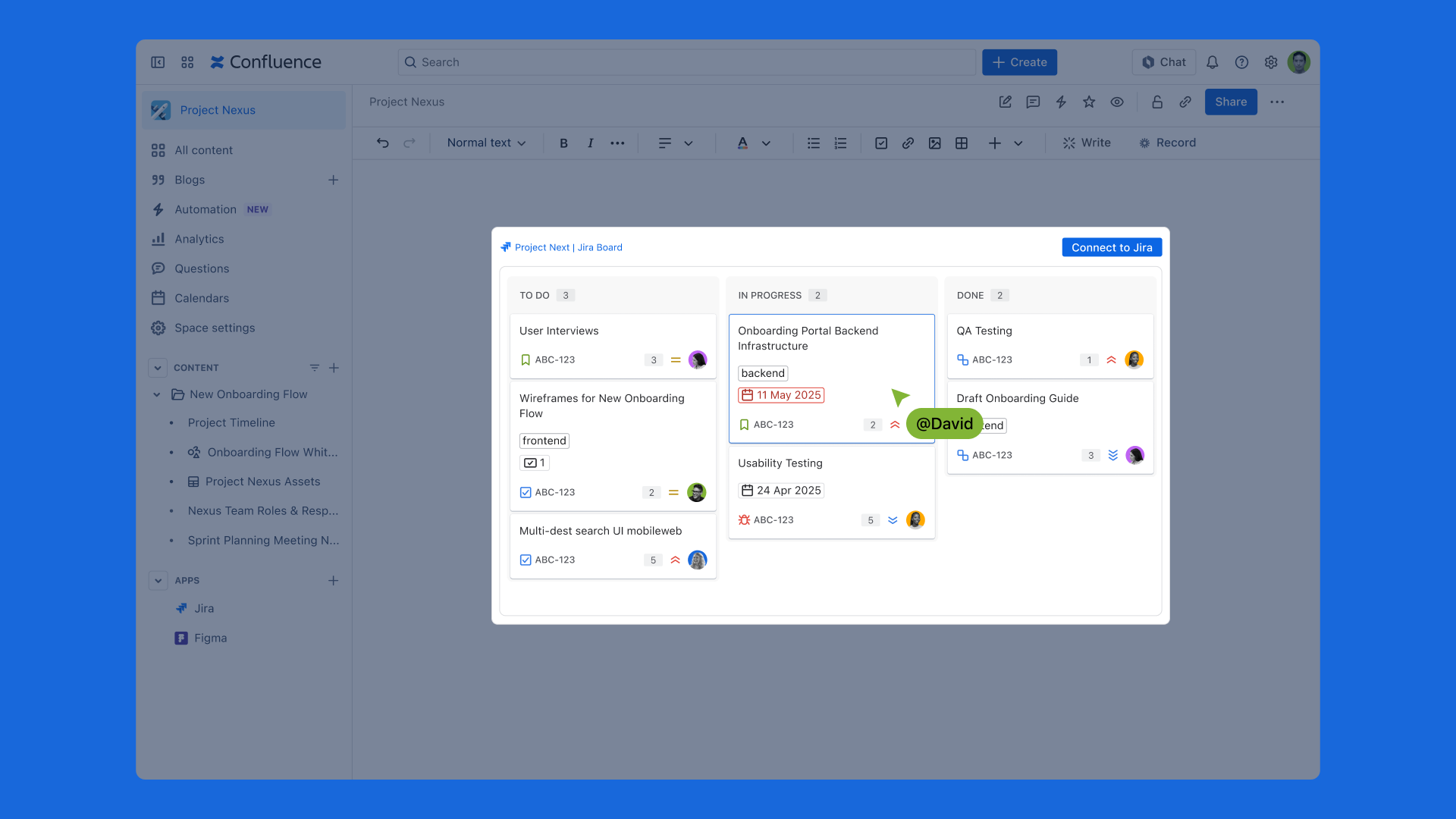The image size is (1456, 819).
Task: Toggle bold formatting
Action: pos(563,143)
